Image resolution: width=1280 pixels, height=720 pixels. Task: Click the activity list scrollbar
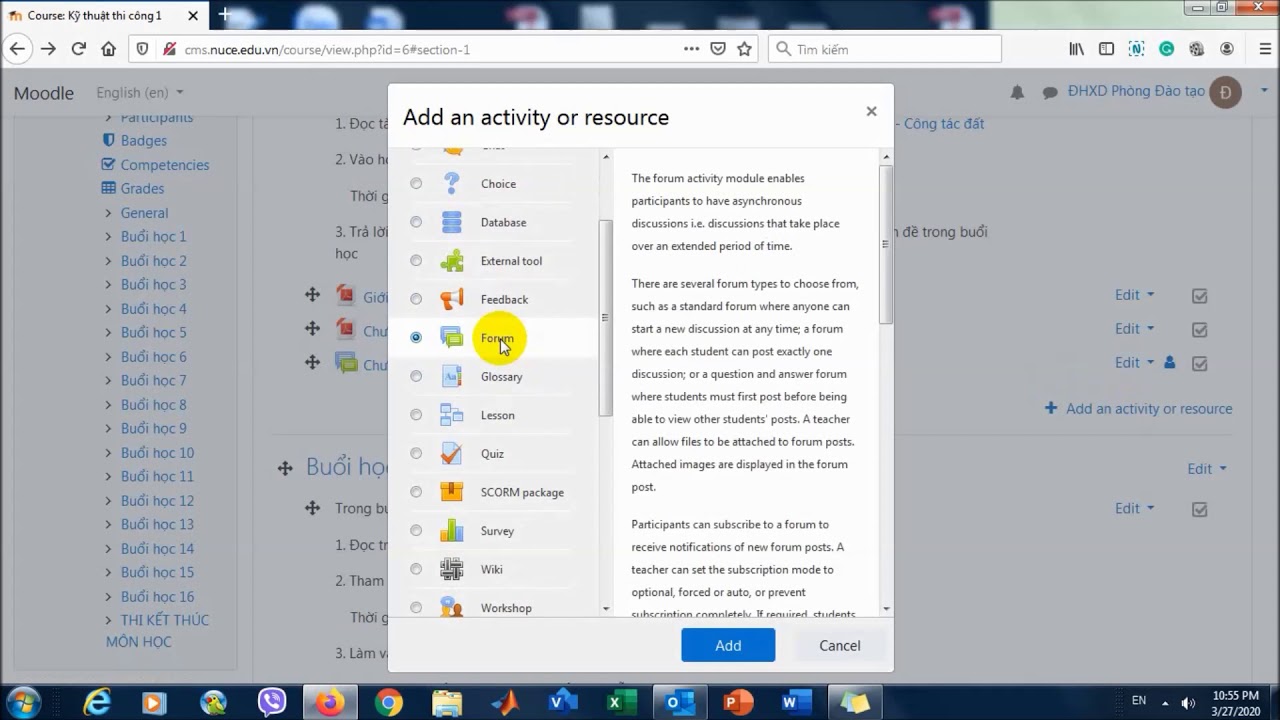[605, 318]
